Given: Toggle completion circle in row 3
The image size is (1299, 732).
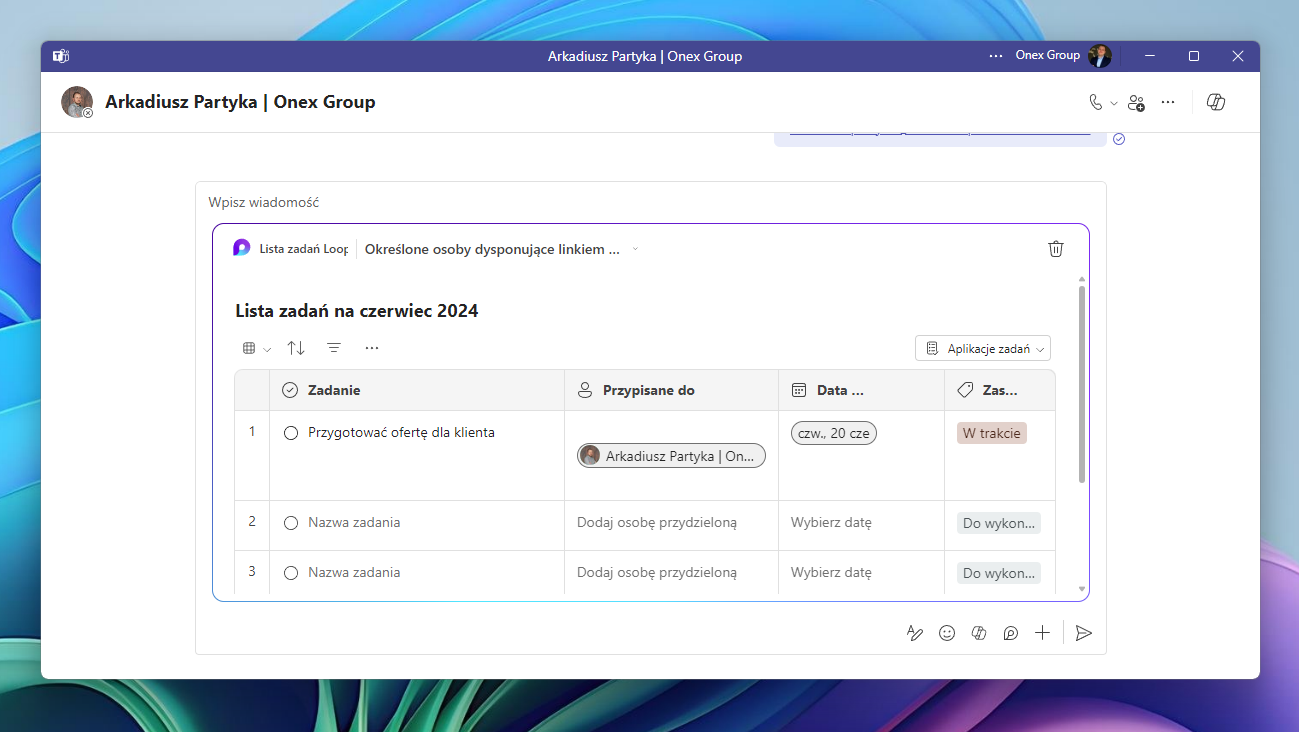Looking at the screenshot, I should 291,573.
